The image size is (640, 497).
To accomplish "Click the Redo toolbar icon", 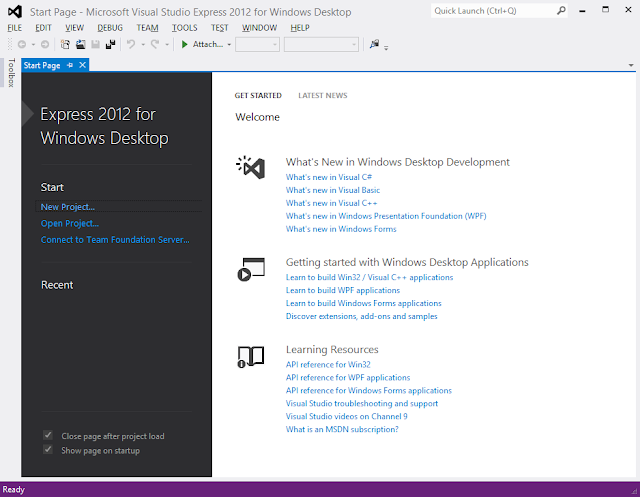I will 155,44.
